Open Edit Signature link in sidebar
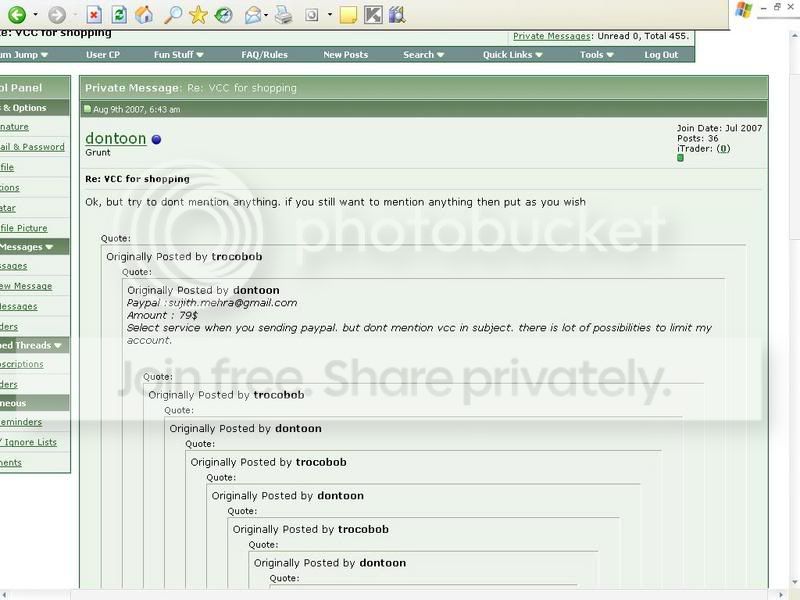This screenshot has height=600, width=800. pyautogui.click(x=14, y=127)
